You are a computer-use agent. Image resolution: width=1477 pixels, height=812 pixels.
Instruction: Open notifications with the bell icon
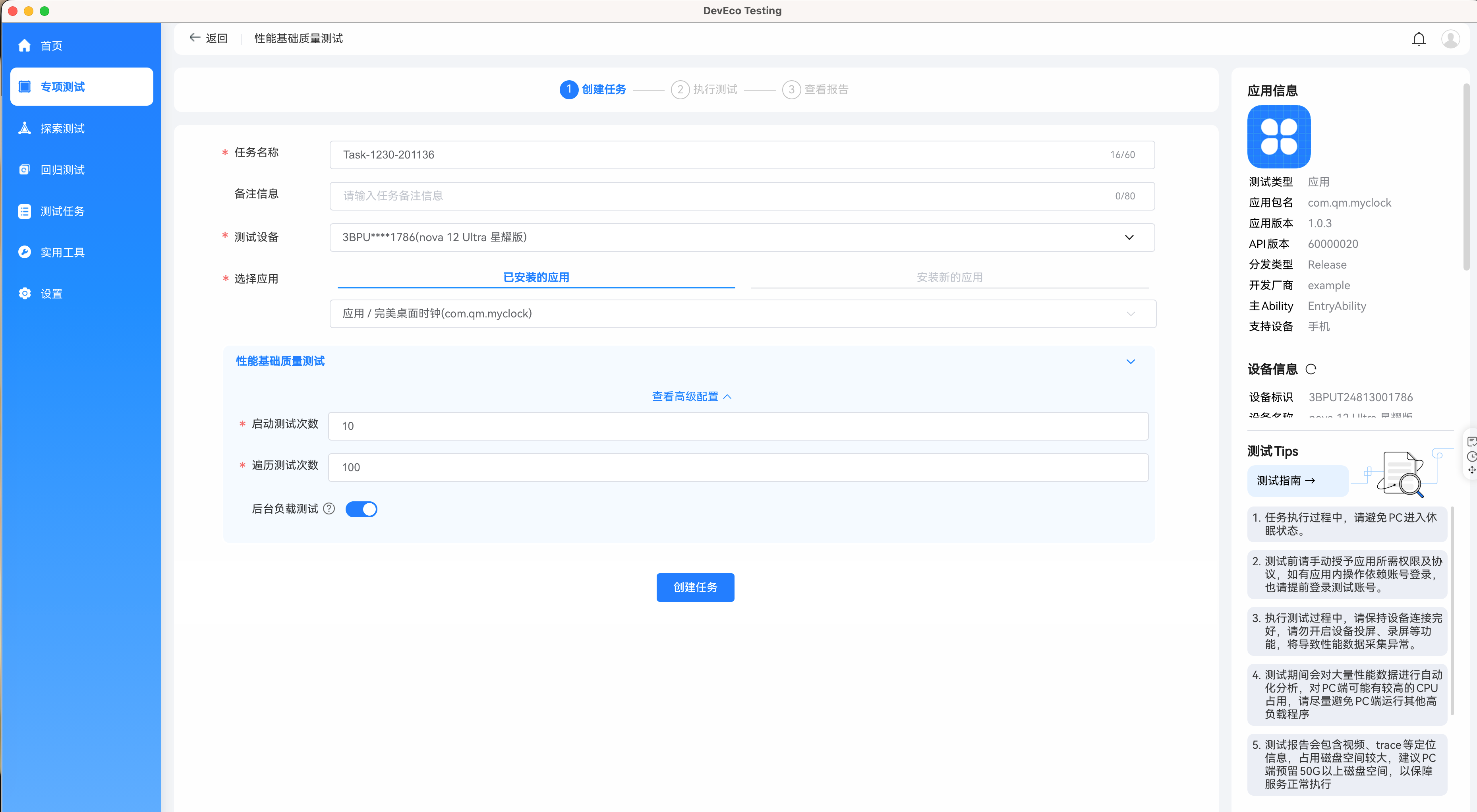[1419, 39]
